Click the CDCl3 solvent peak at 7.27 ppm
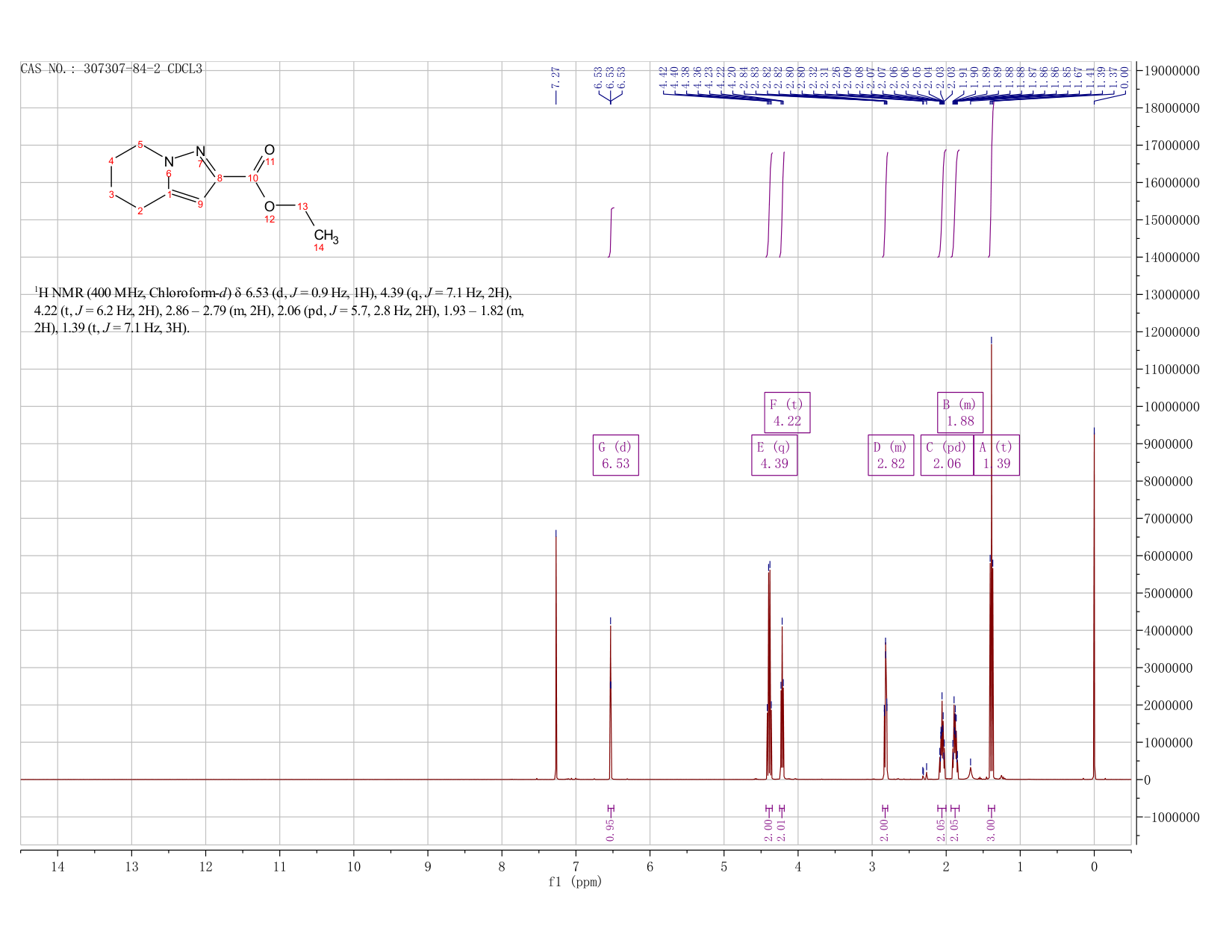Viewport: 1232px width, 952px height. (556, 657)
